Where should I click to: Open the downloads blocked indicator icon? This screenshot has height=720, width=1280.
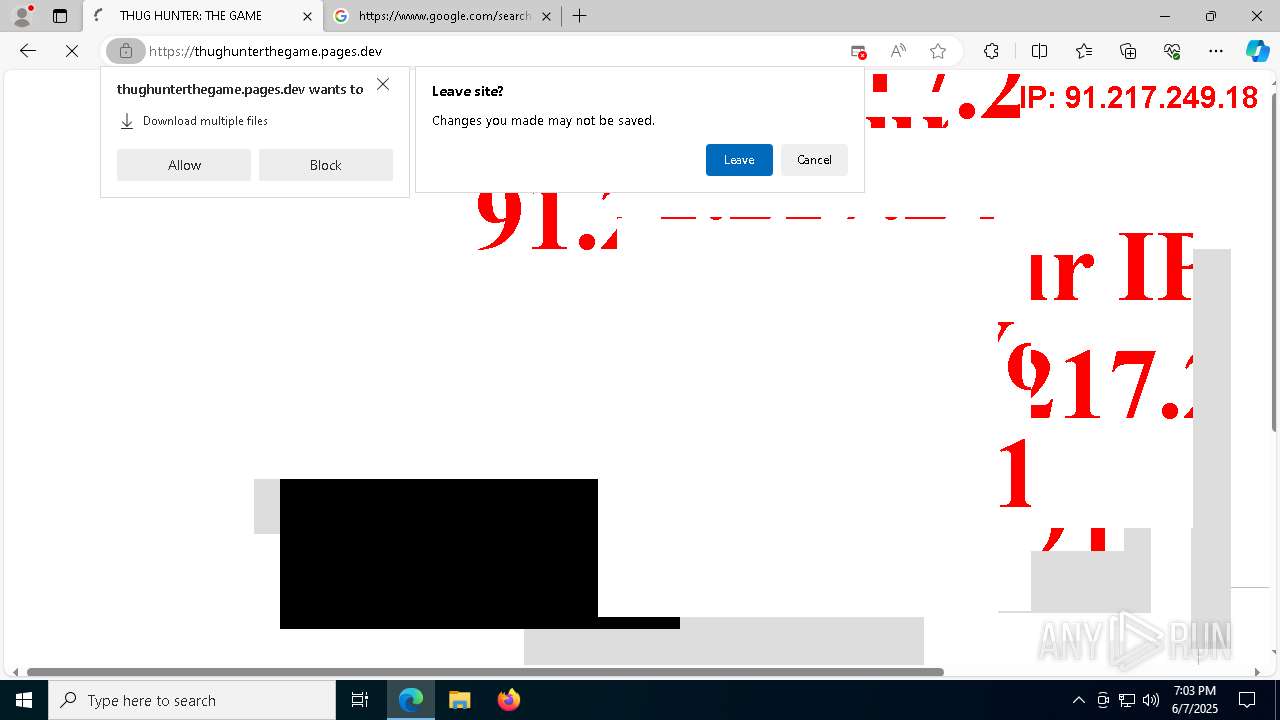[x=858, y=51]
